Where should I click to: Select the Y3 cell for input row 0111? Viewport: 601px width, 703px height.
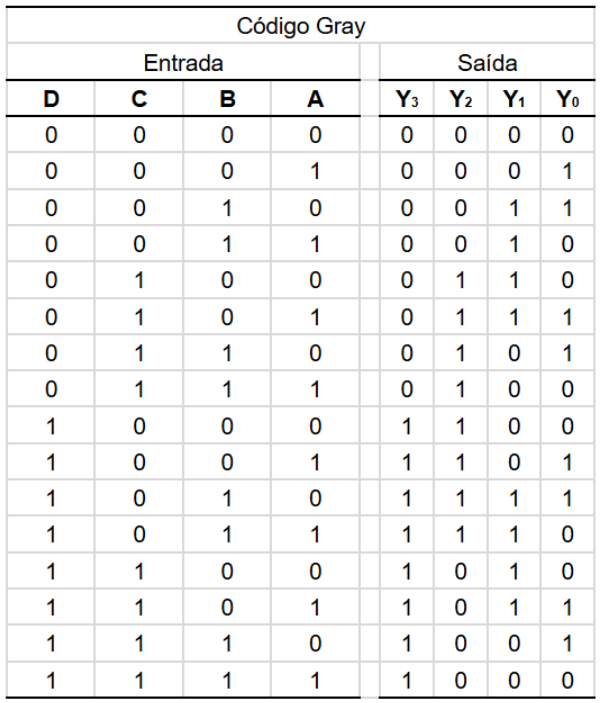tap(407, 390)
